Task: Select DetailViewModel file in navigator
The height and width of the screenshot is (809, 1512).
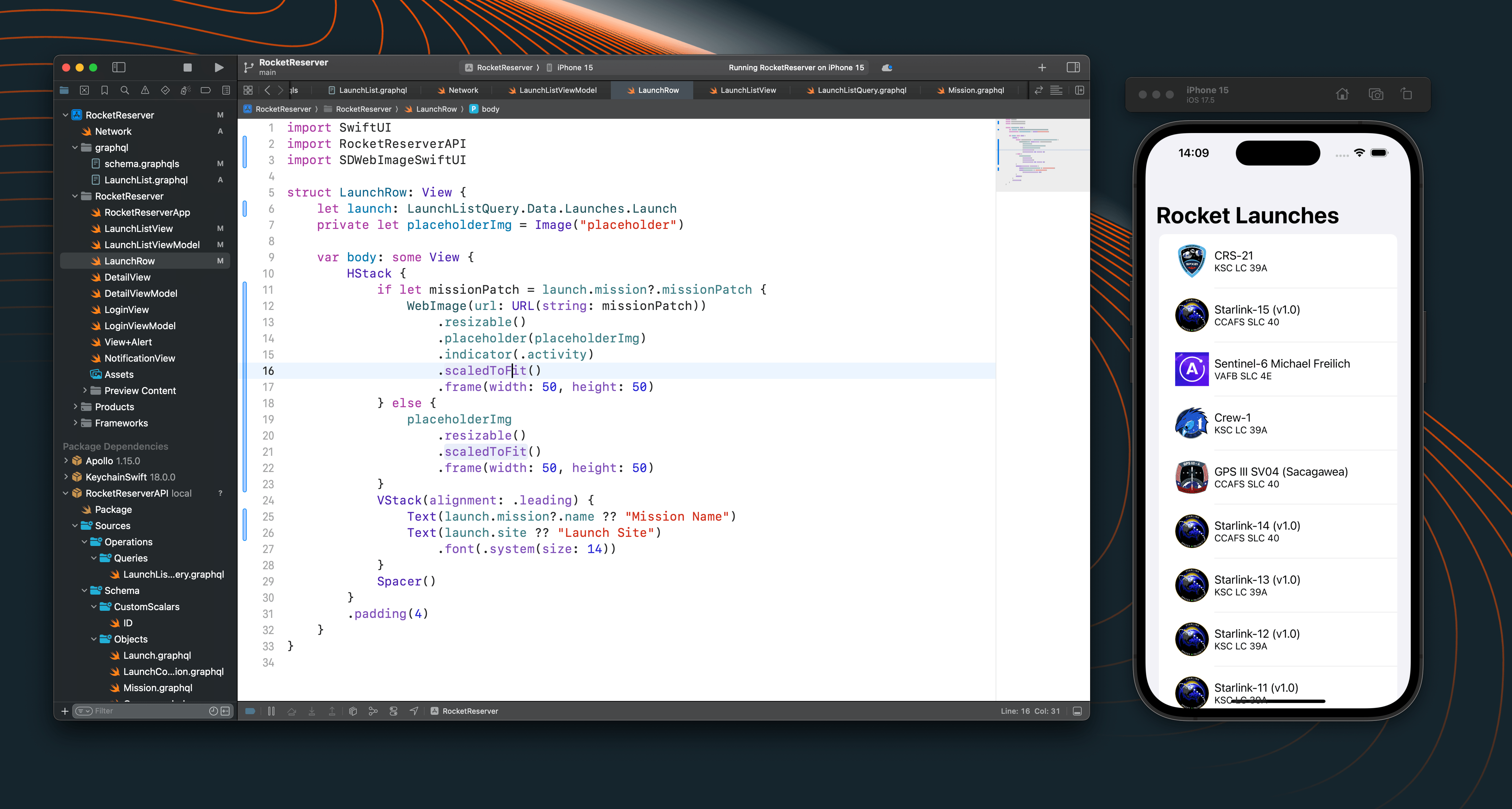Action: click(x=140, y=293)
